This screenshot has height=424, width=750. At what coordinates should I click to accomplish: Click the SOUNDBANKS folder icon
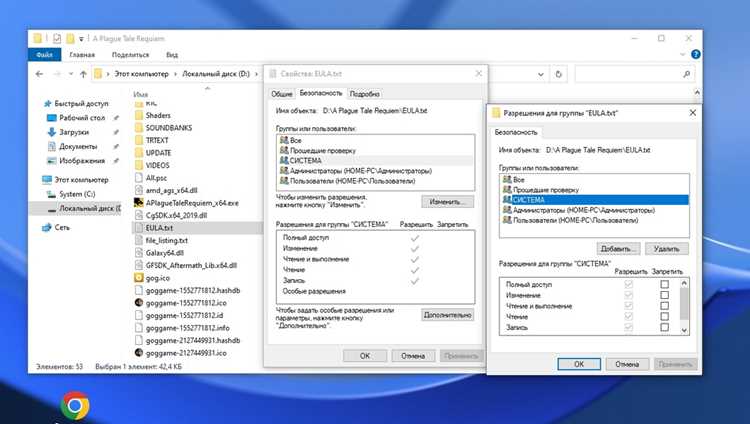point(139,128)
